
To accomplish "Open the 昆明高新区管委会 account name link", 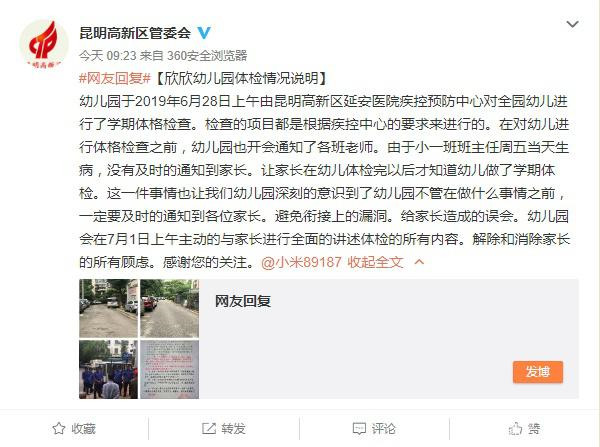I will pyautogui.click(x=135, y=33).
